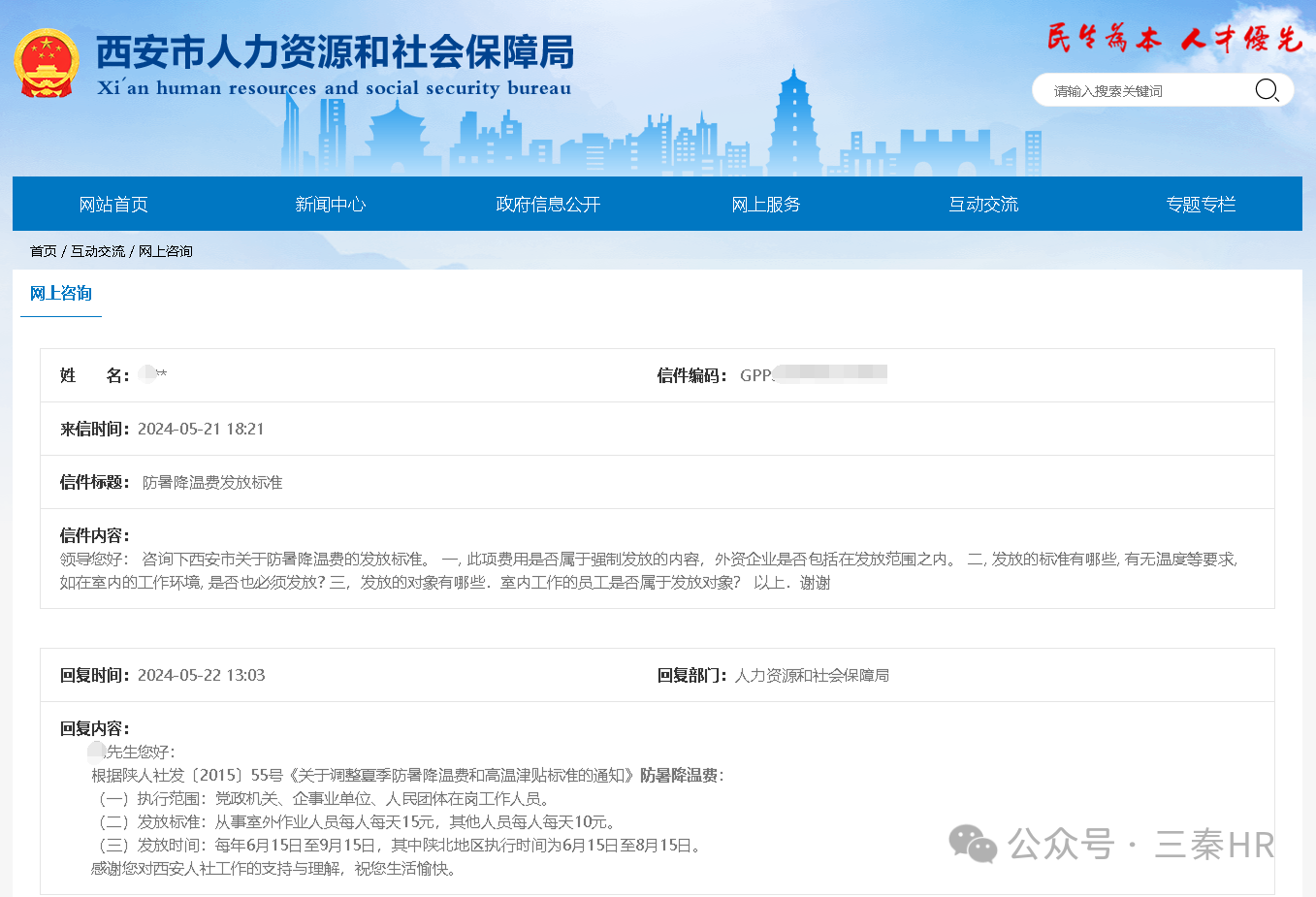Click the 姓名 label
Image resolution: width=1316 pixels, height=897 pixels.
coord(95,375)
